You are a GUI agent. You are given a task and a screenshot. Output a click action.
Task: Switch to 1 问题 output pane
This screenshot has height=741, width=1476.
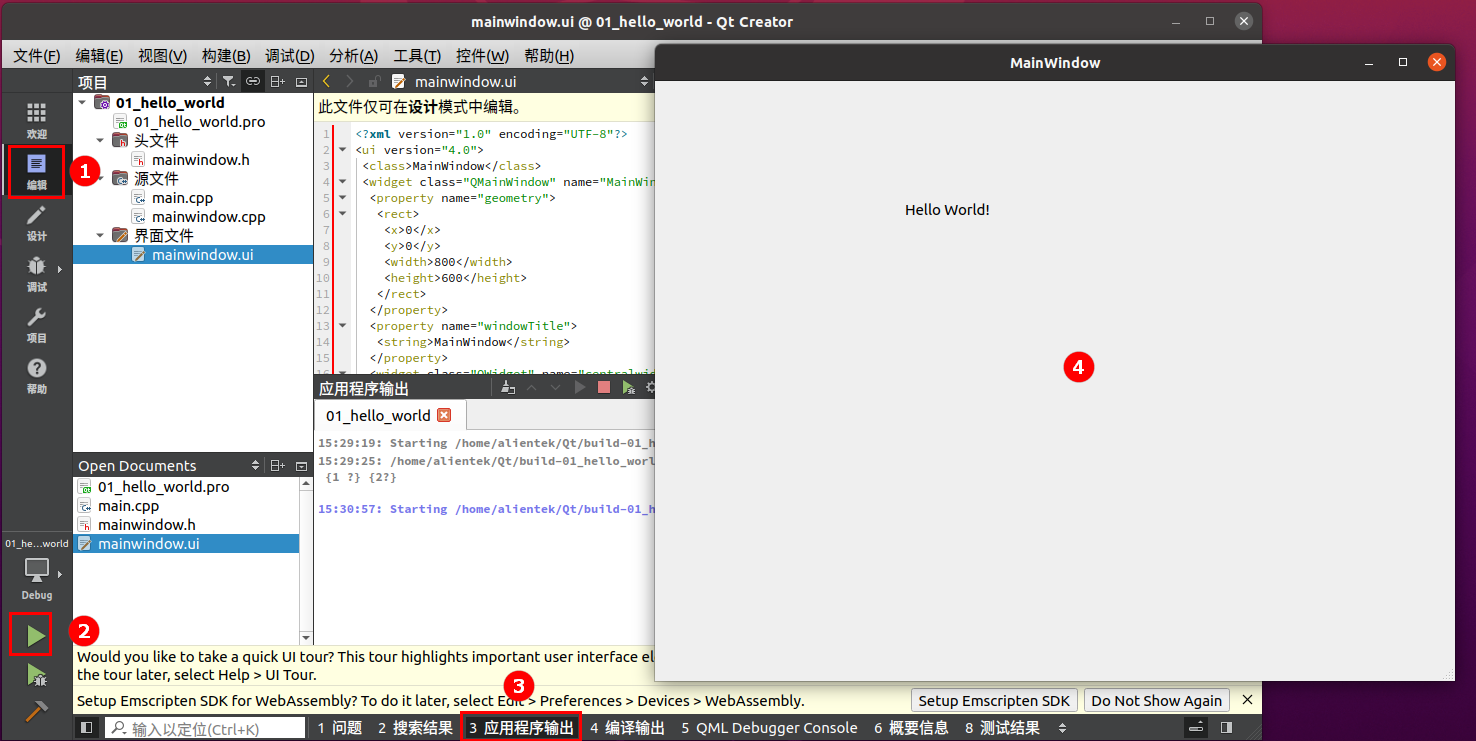[340, 728]
